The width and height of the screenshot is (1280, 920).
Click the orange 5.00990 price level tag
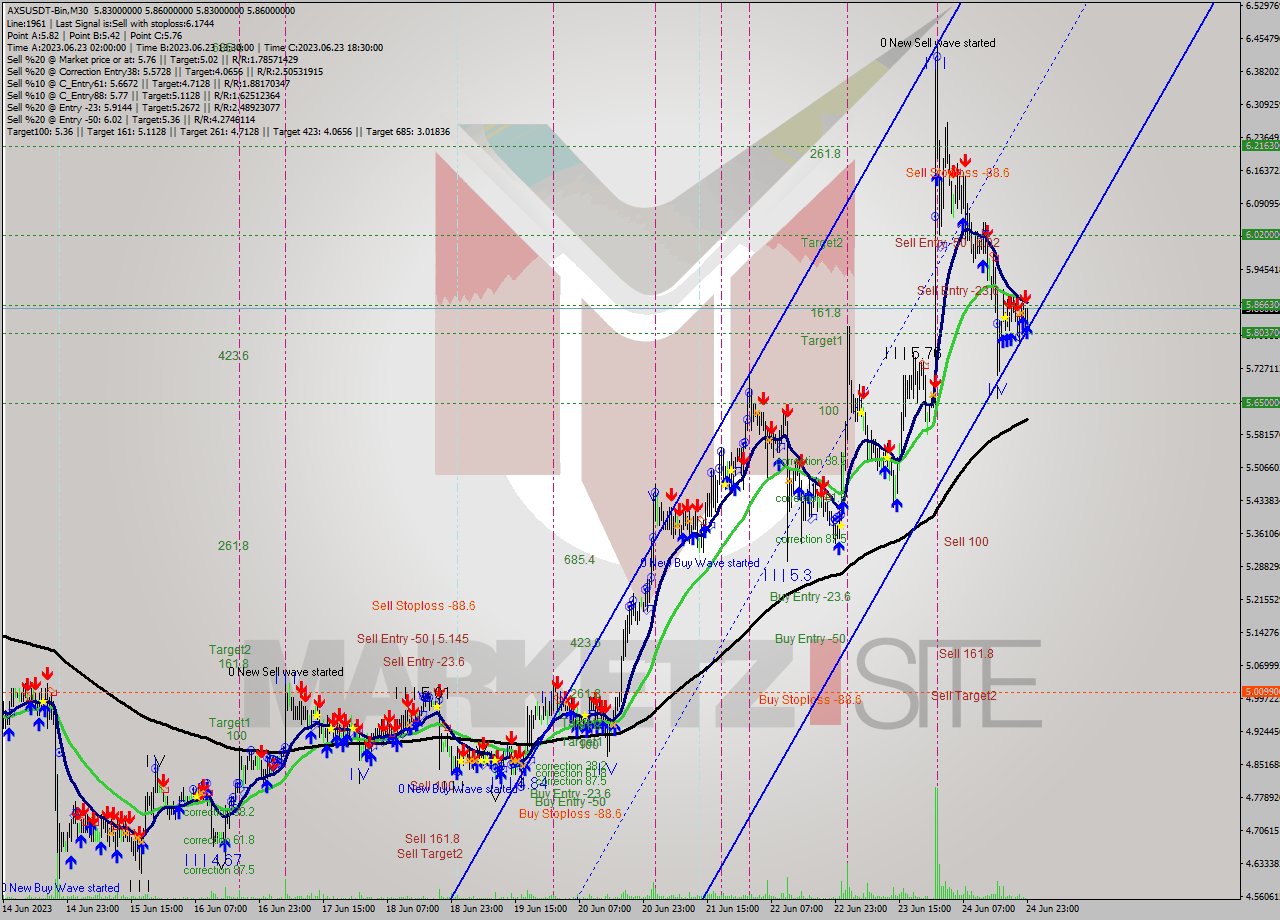(1260, 692)
